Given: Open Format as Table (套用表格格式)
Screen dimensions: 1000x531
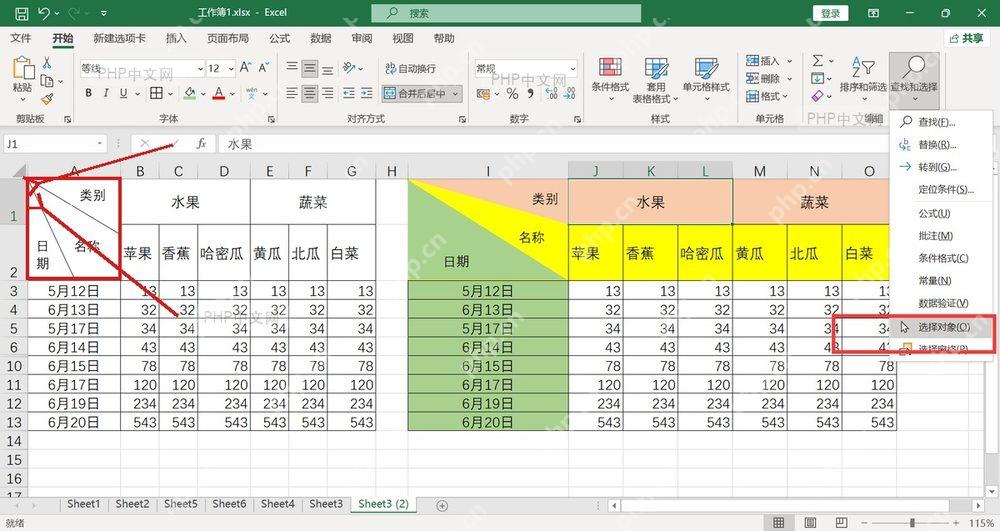Looking at the screenshot, I should (x=656, y=80).
